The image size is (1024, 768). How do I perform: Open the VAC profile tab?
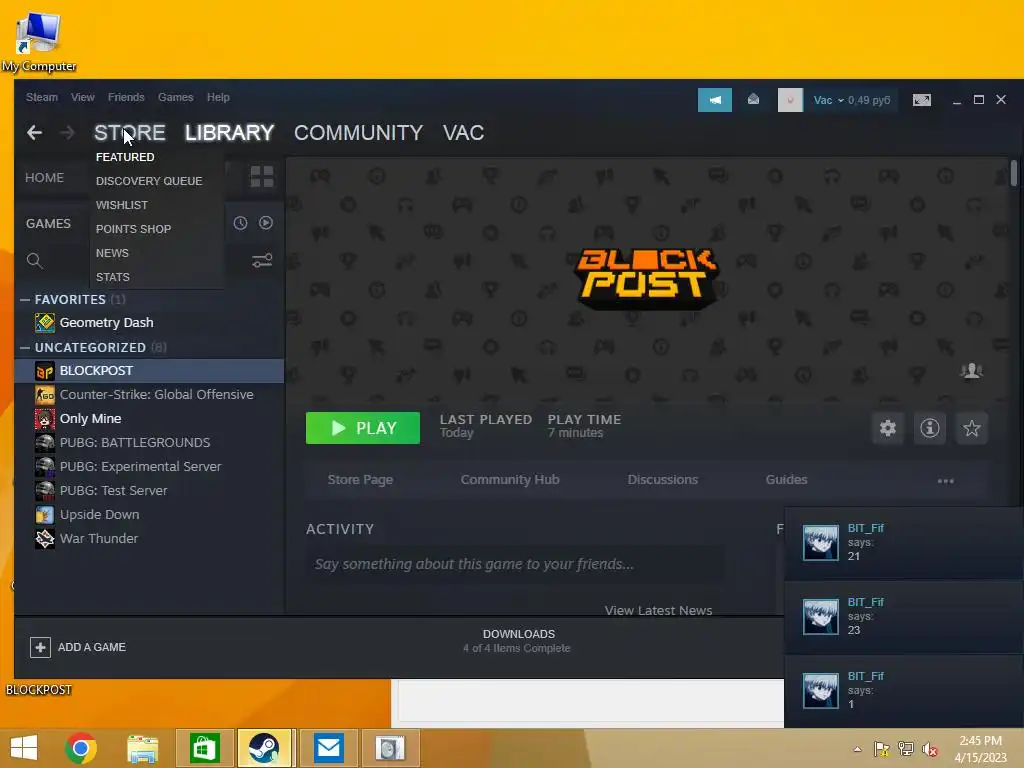coord(463,133)
